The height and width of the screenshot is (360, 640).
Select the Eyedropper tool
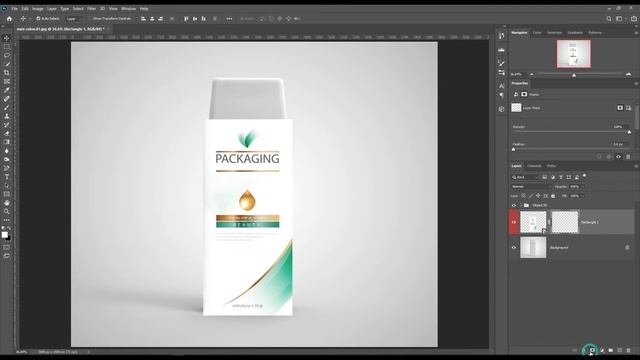[7, 90]
